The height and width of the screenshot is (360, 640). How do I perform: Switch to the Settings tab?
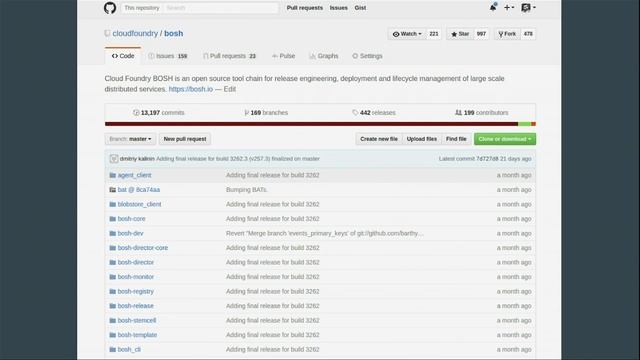tap(367, 56)
